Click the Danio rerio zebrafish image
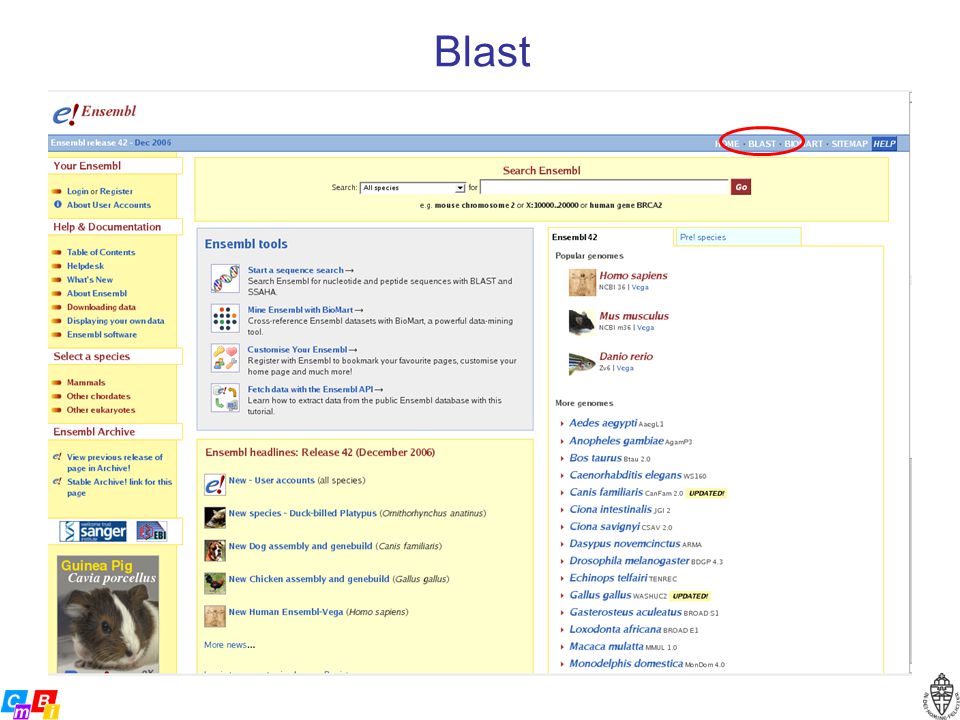 (x=582, y=363)
